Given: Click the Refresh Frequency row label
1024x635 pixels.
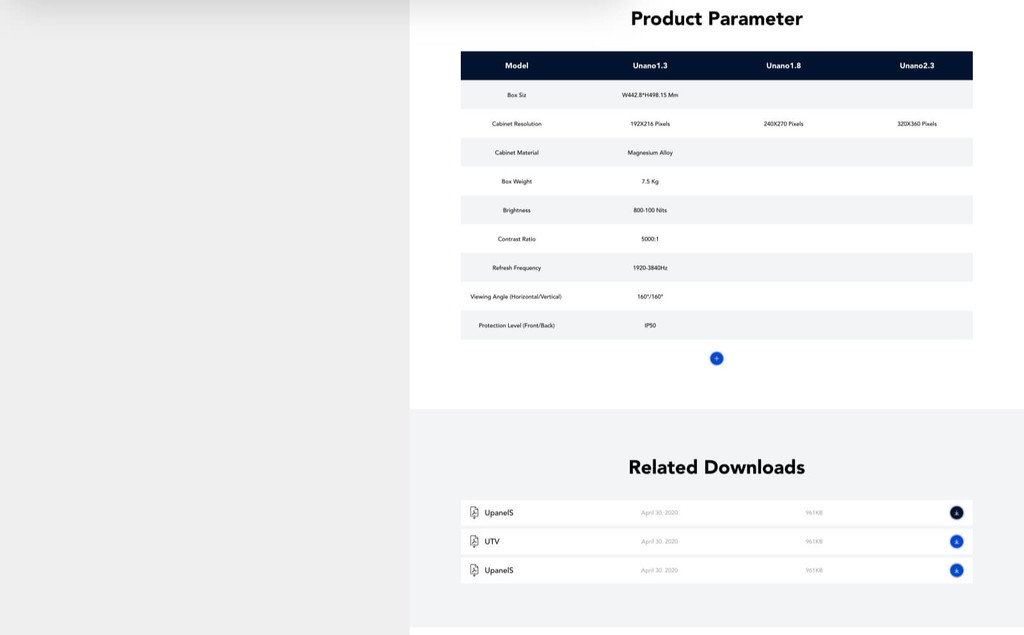Looking at the screenshot, I should (516, 268).
